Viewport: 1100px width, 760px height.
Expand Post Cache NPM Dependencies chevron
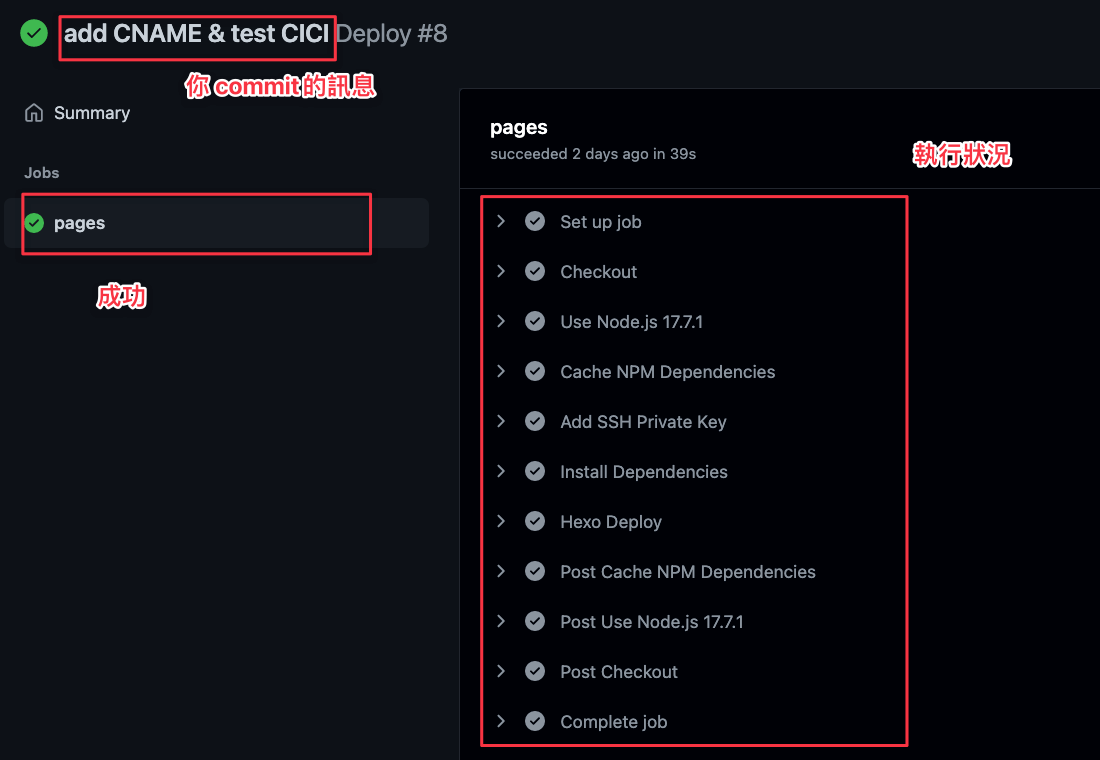click(501, 572)
